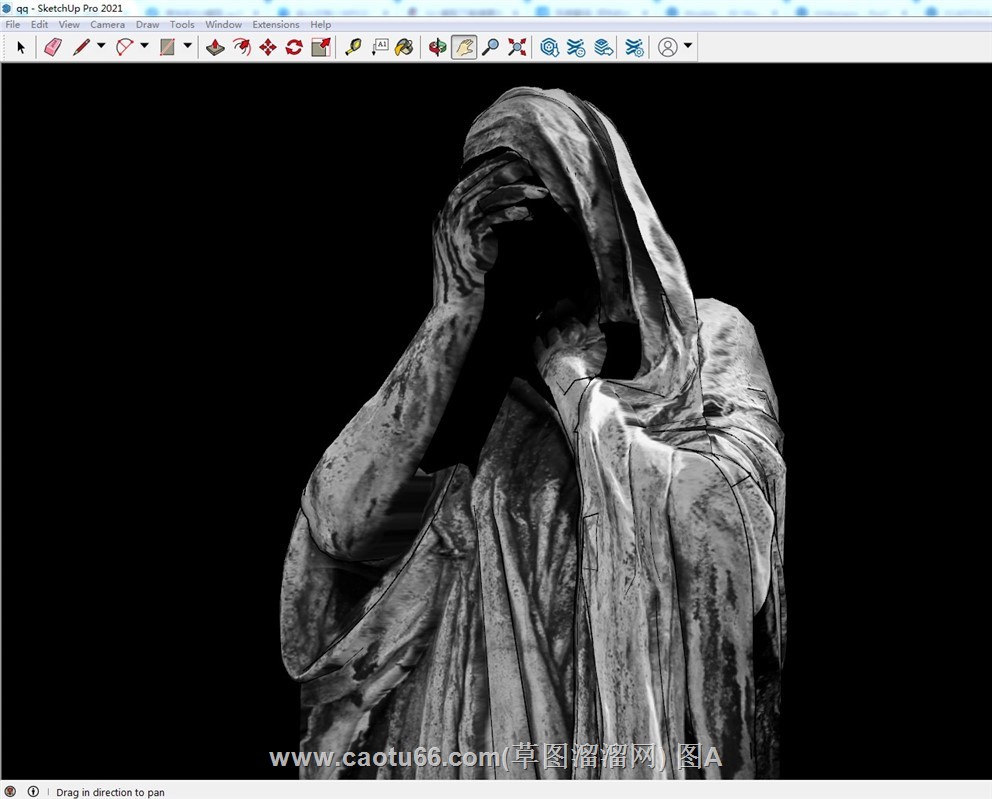Open the View menu
The width and height of the screenshot is (992, 799).
pos(69,25)
